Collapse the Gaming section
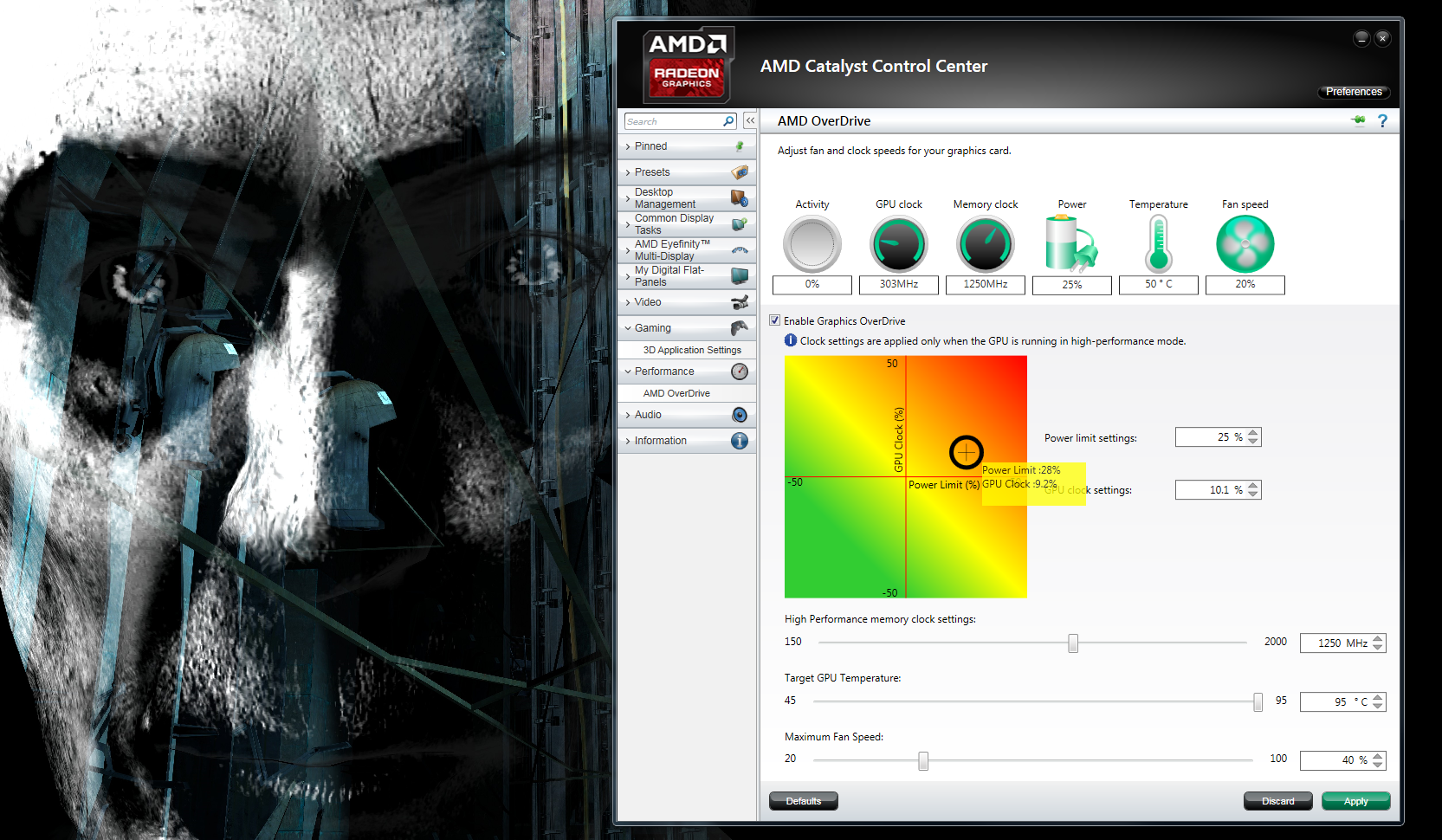Screen dimensions: 1442x840 tap(628, 328)
